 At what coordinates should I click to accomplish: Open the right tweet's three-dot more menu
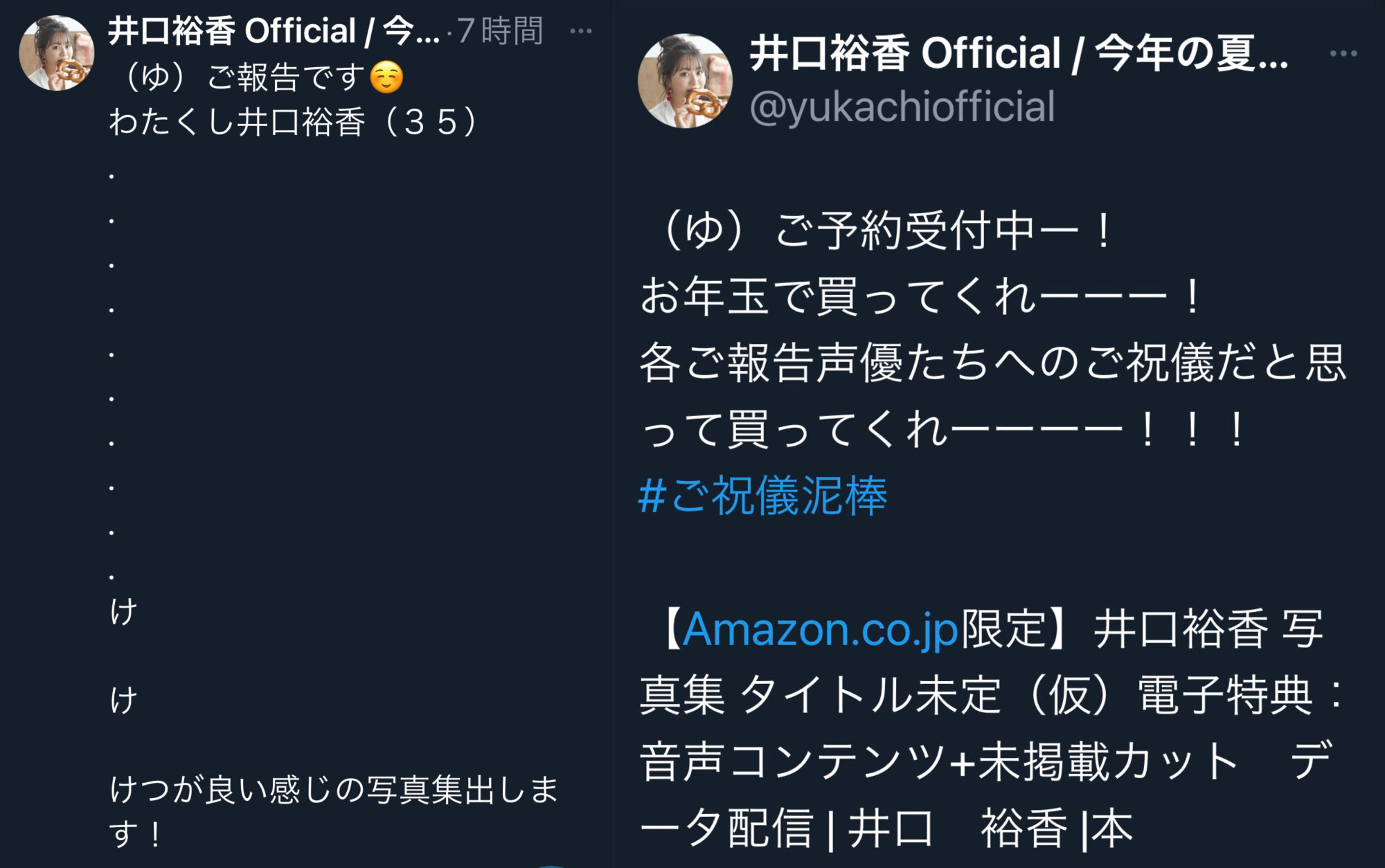tap(1343, 53)
